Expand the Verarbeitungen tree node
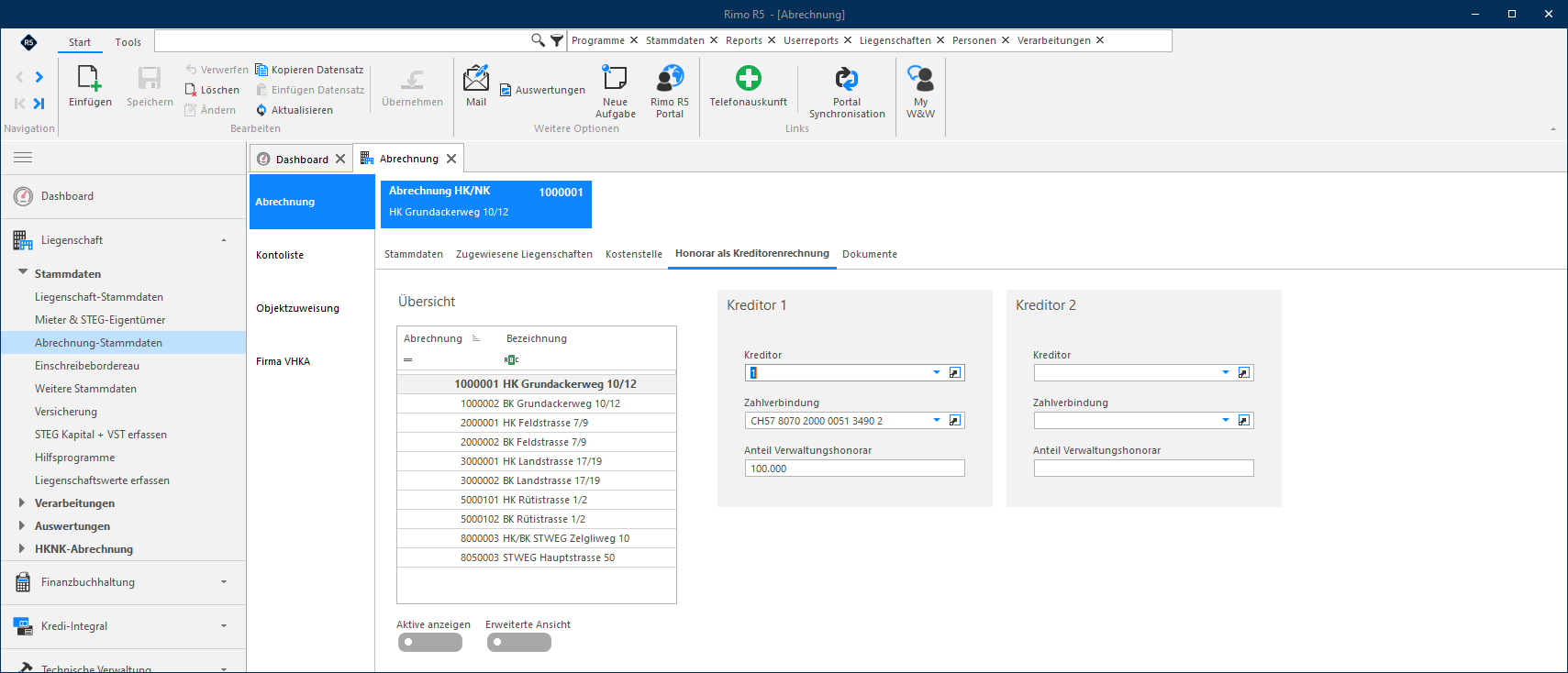This screenshot has height=673, width=1568. click(x=22, y=502)
